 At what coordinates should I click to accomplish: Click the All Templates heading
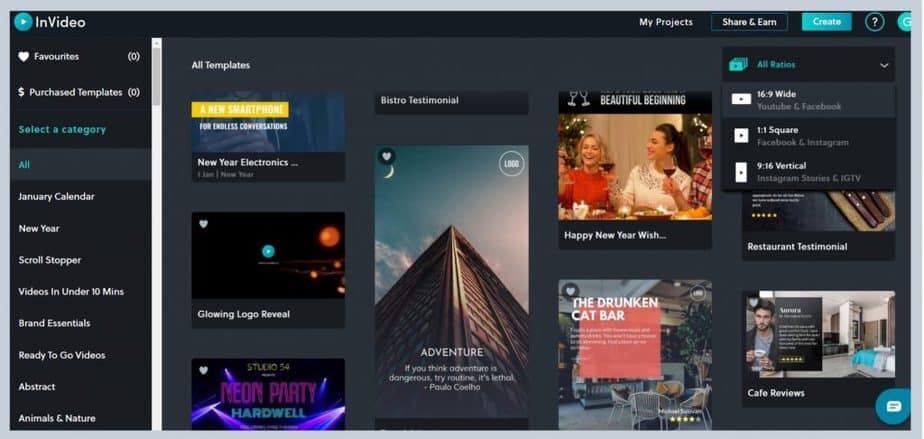pyautogui.click(x=220, y=65)
